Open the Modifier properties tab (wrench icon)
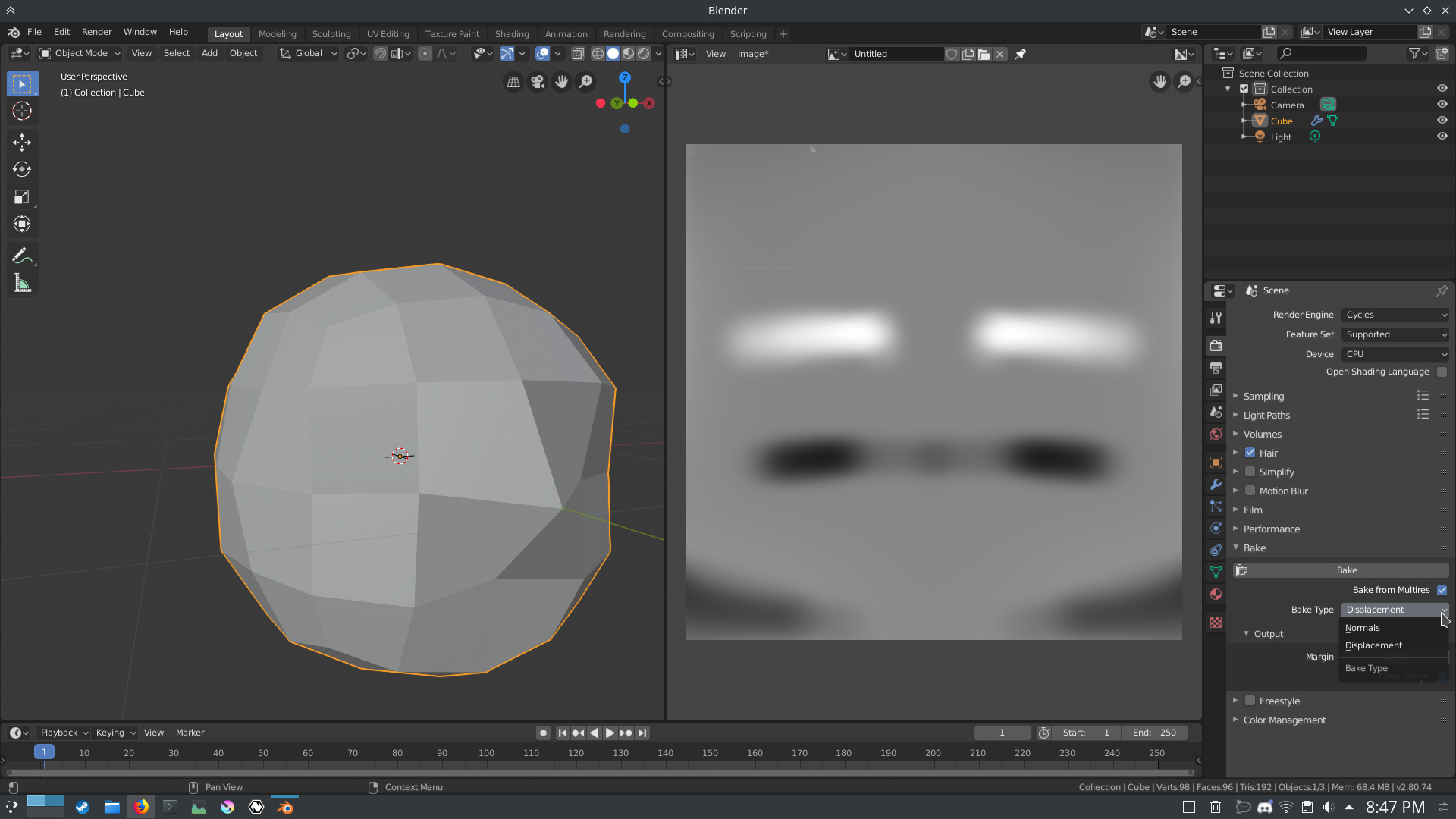Viewport: 1456px width, 819px height. click(x=1216, y=484)
